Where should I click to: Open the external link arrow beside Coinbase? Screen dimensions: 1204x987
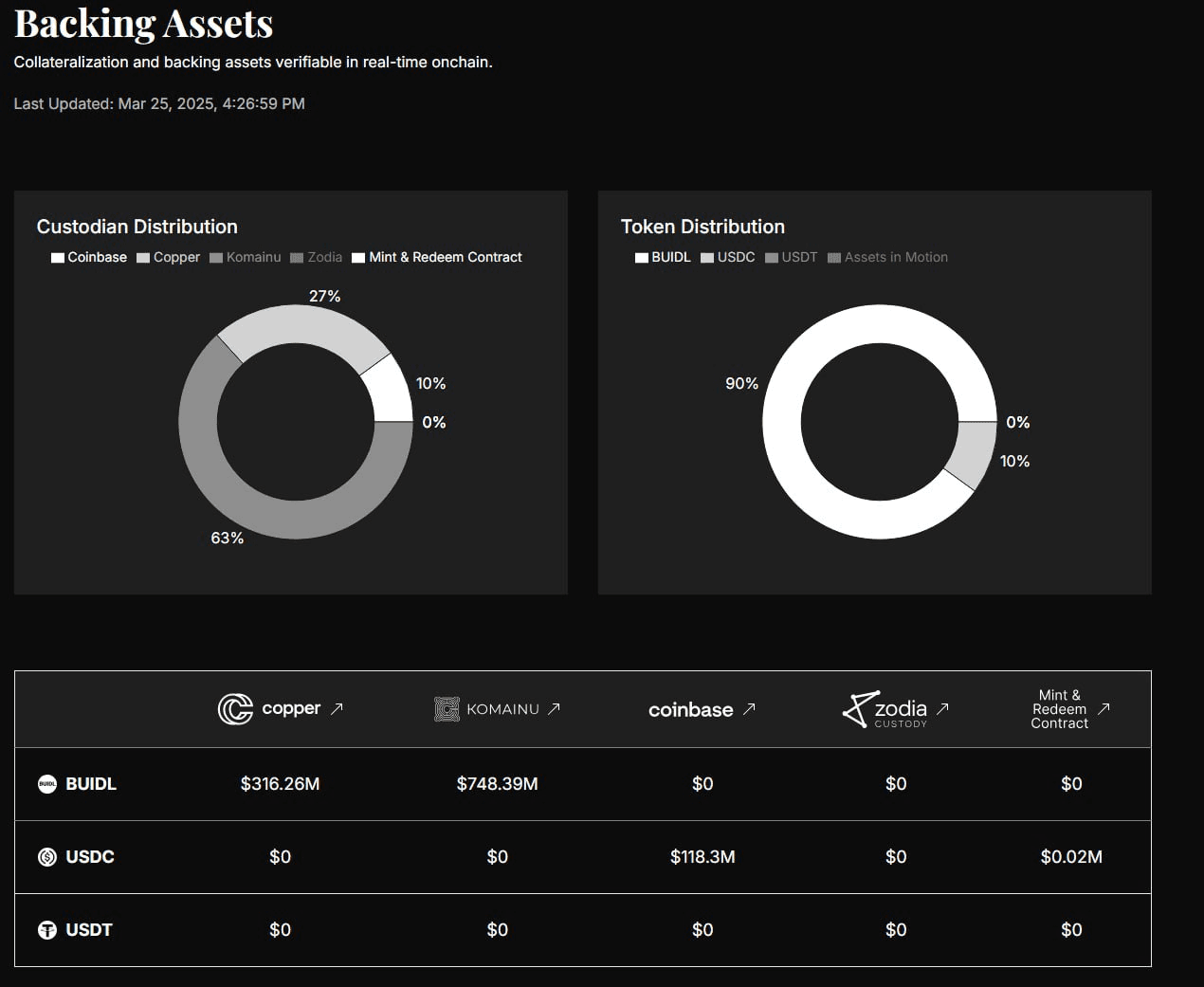coord(749,708)
